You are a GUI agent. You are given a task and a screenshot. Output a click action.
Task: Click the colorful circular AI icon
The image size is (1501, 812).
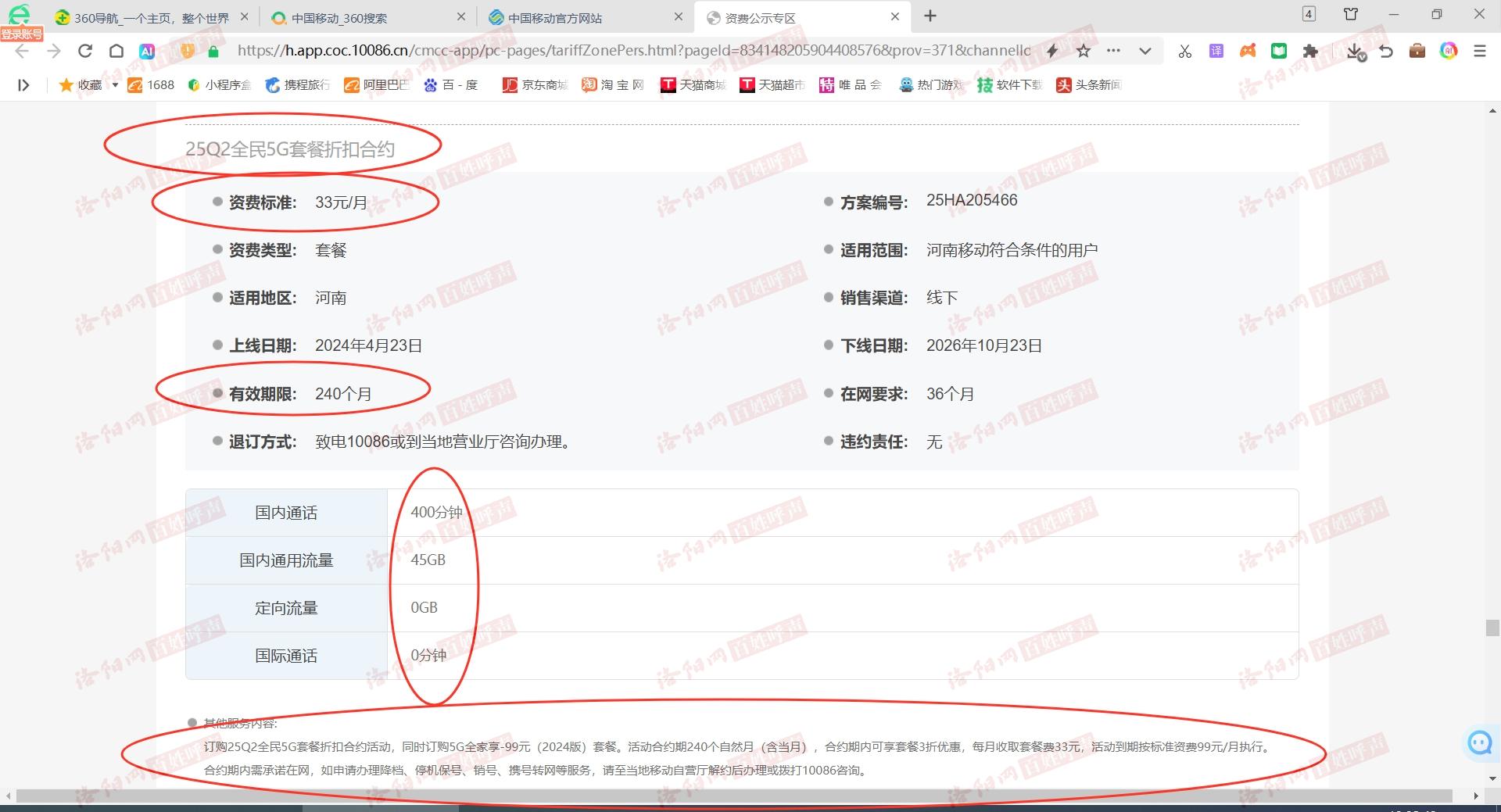click(x=1449, y=51)
